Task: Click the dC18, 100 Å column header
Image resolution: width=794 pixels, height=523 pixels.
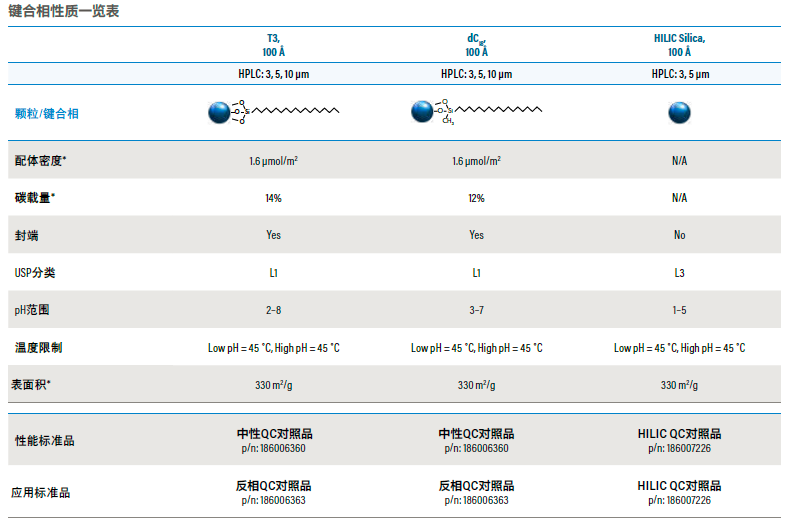Action: 477,45
